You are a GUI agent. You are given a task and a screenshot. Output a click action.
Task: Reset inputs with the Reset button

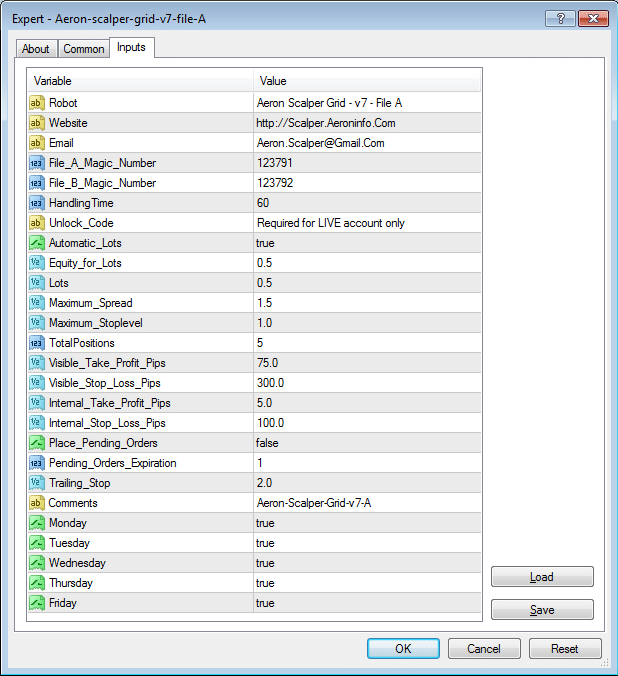click(x=565, y=648)
